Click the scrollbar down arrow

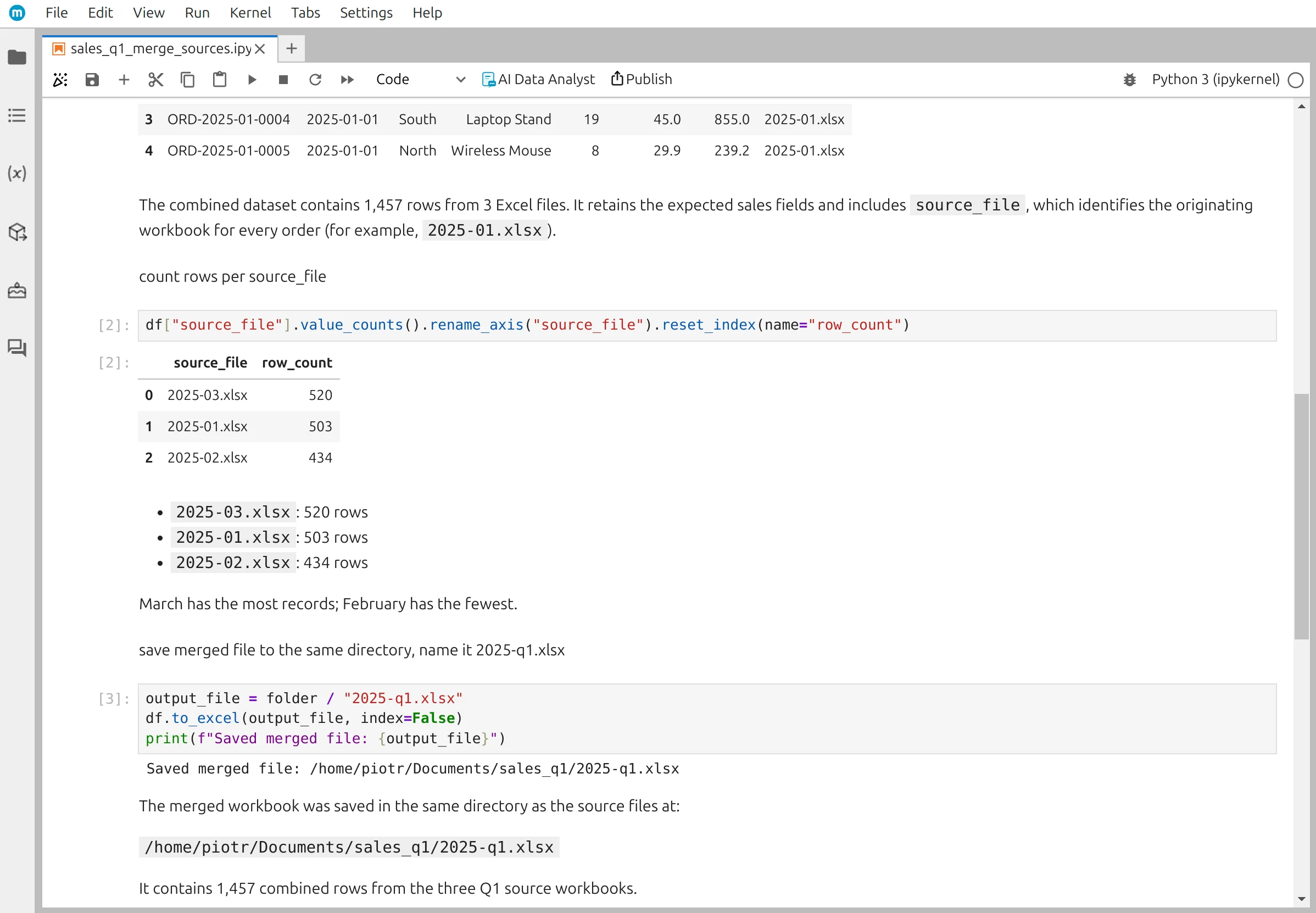(1302, 899)
